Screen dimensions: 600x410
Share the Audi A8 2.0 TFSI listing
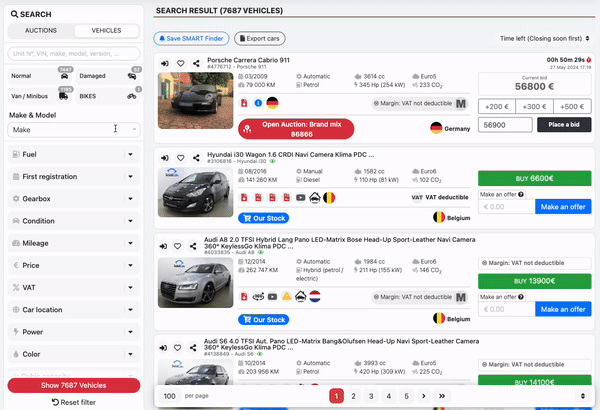[193, 246]
